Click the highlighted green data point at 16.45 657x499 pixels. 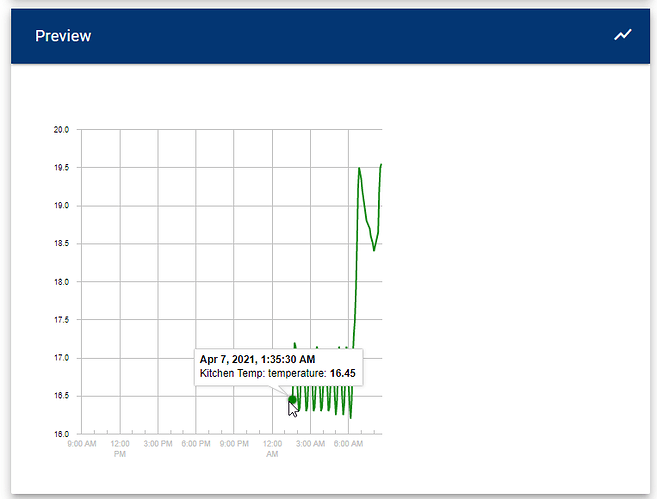tap(292, 400)
